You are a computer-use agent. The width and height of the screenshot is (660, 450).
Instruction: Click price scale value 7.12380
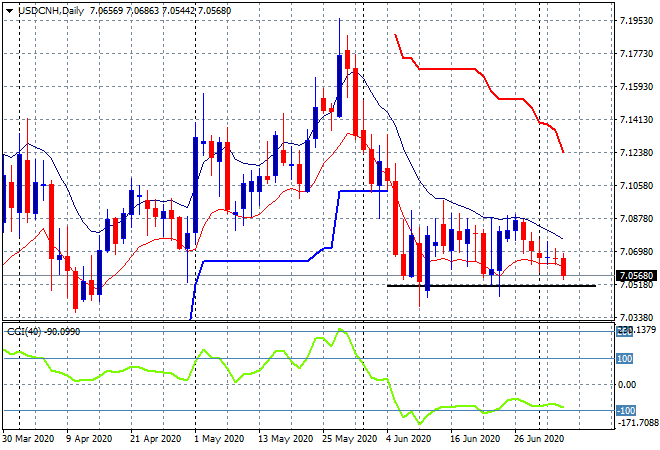[636, 152]
